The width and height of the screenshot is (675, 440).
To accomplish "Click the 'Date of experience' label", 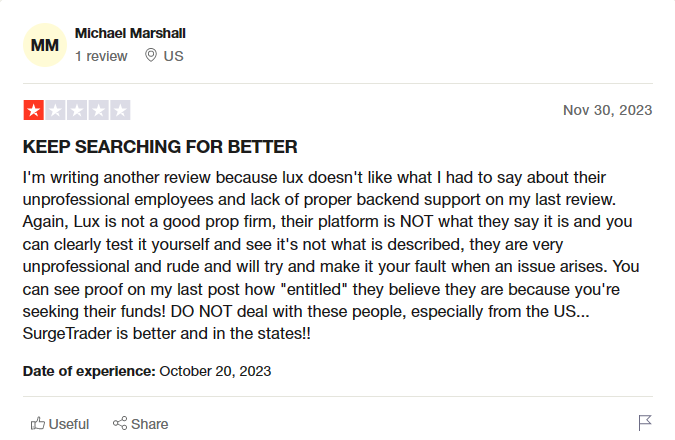I will (89, 371).
